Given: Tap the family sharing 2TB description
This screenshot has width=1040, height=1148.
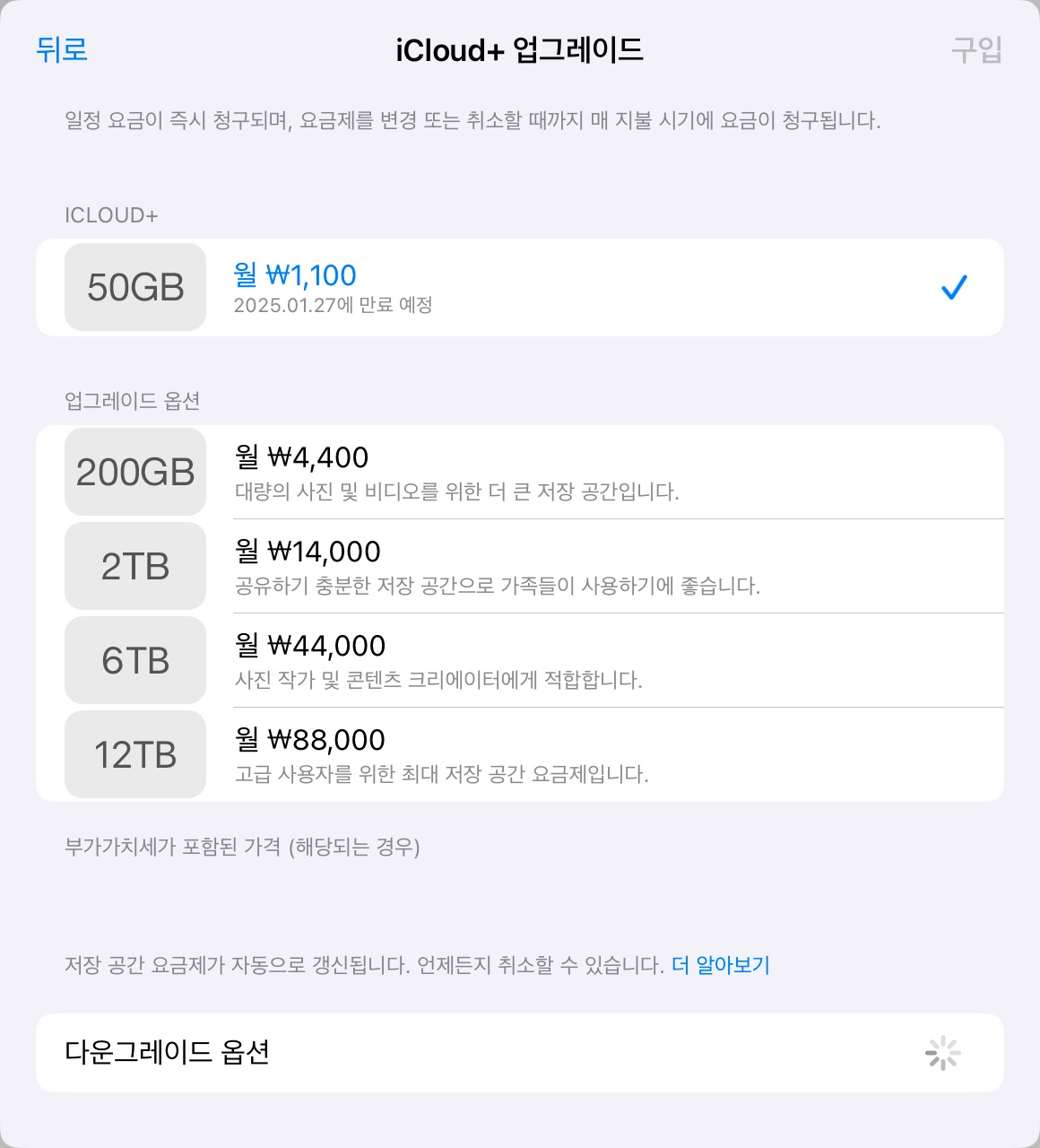Looking at the screenshot, I should (497, 587).
